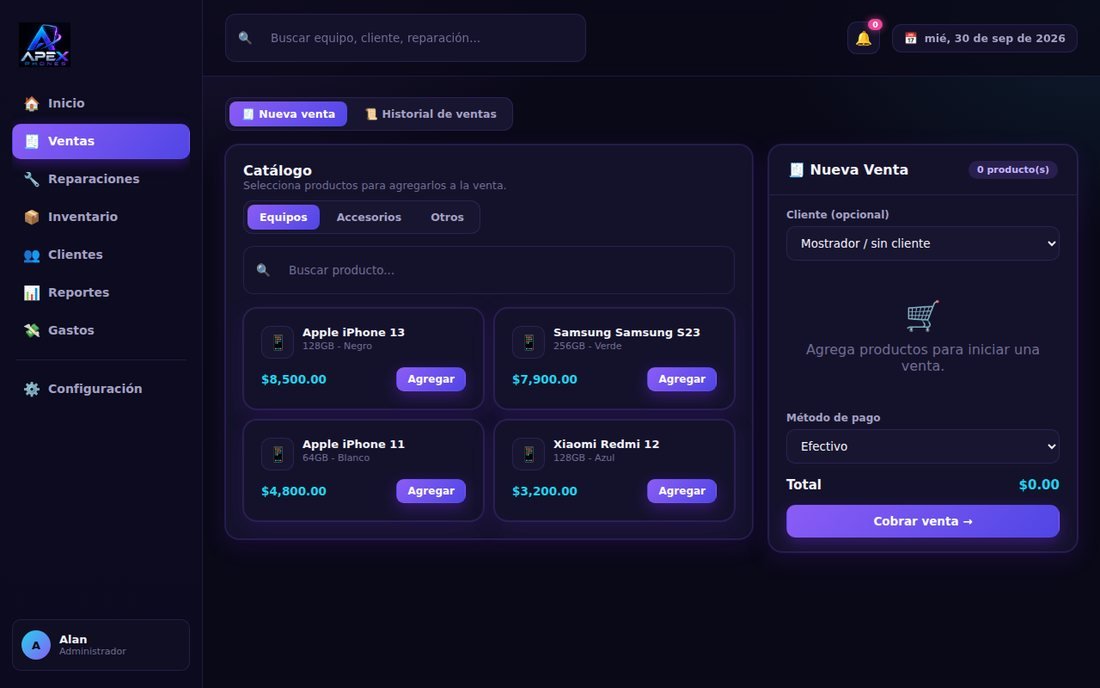Select the Accesorios catalog tab

369,217
